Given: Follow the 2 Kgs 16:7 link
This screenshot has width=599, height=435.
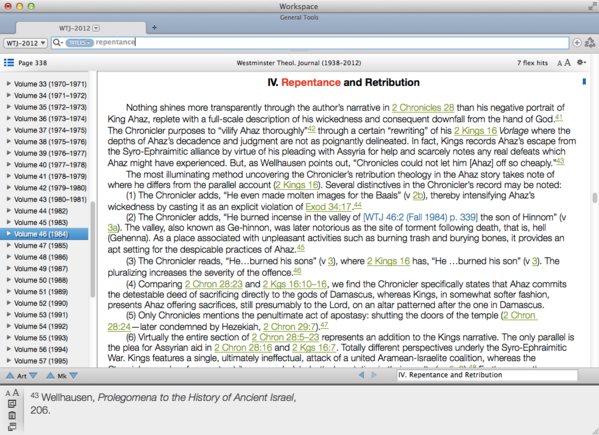Looking at the screenshot, I should [x=314, y=348].
